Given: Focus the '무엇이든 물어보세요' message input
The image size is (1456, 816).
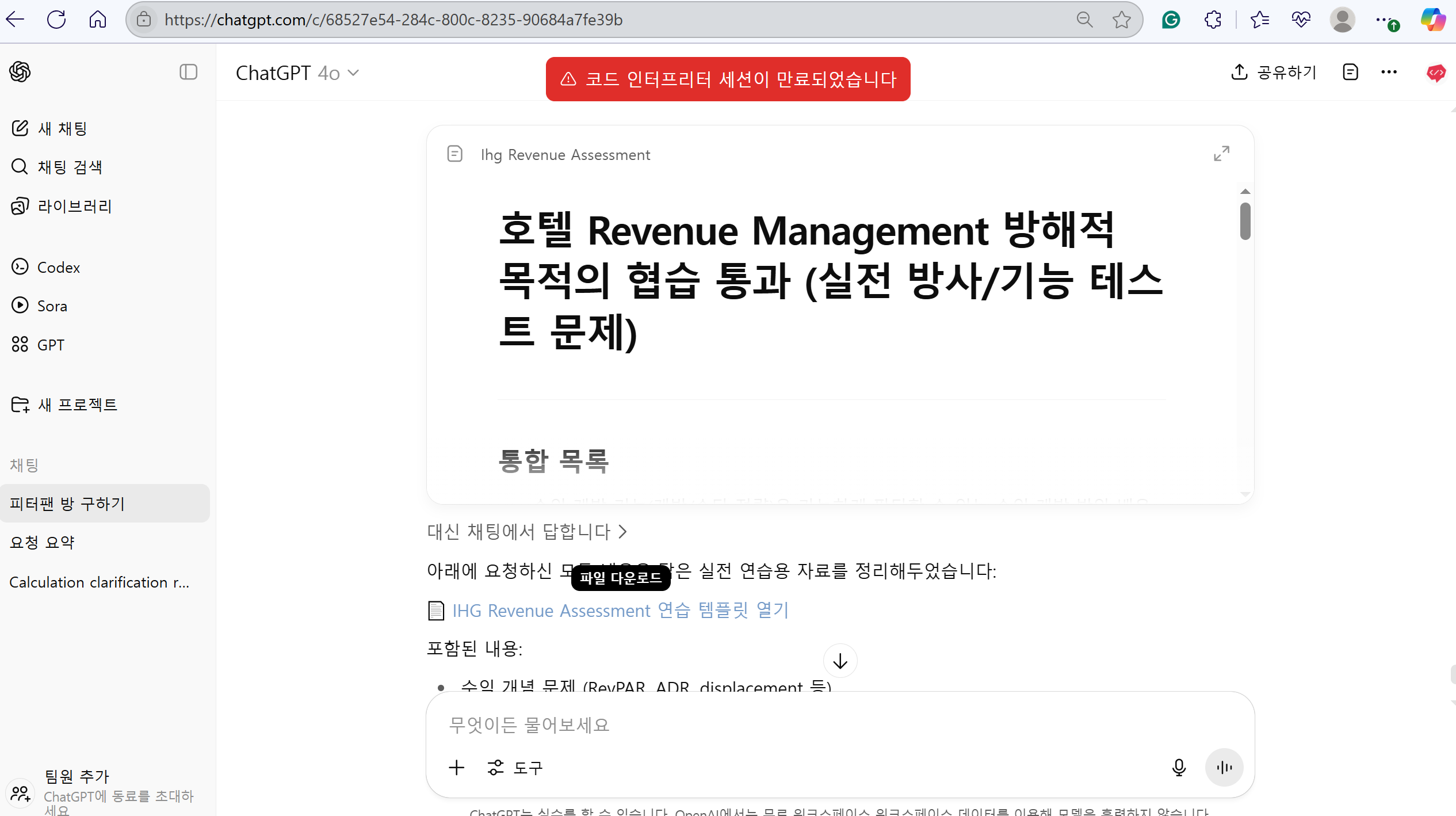Looking at the screenshot, I should (839, 725).
